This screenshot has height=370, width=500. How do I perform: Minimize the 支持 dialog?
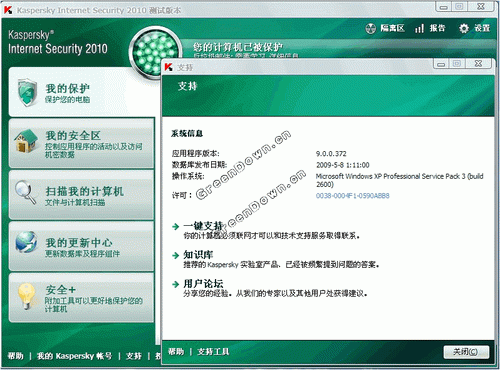point(441,63)
